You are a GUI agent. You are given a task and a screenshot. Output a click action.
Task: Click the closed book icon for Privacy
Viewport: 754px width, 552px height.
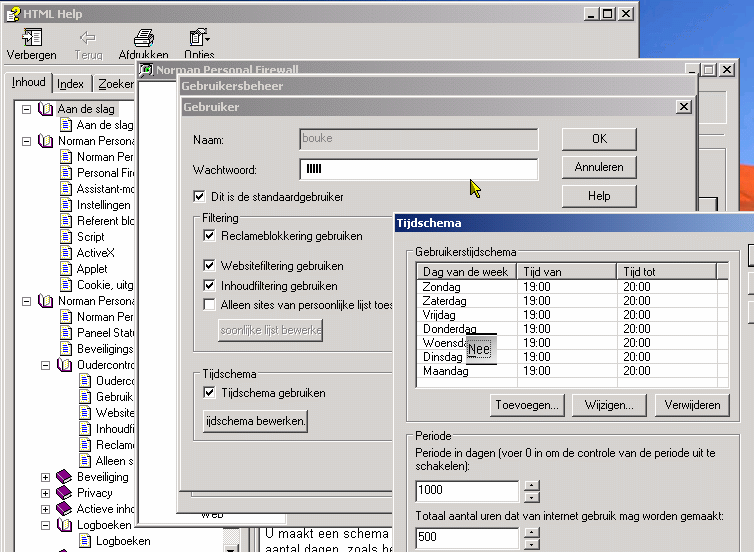click(x=64, y=493)
